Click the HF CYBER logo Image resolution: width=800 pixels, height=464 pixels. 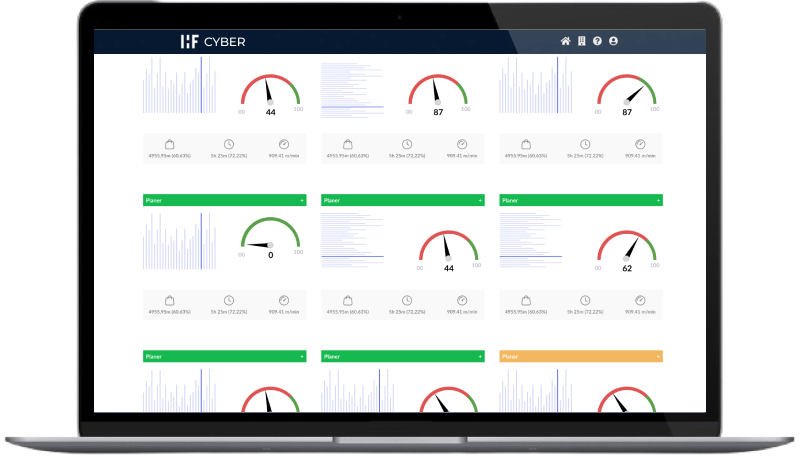click(213, 42)
